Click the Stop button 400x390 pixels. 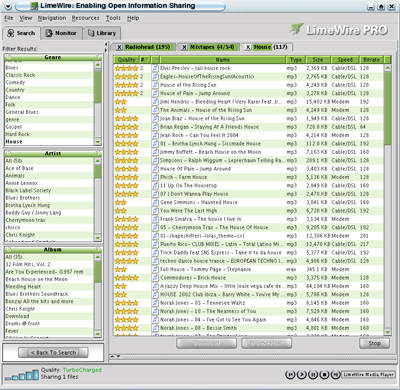click(x=374, y=343)
